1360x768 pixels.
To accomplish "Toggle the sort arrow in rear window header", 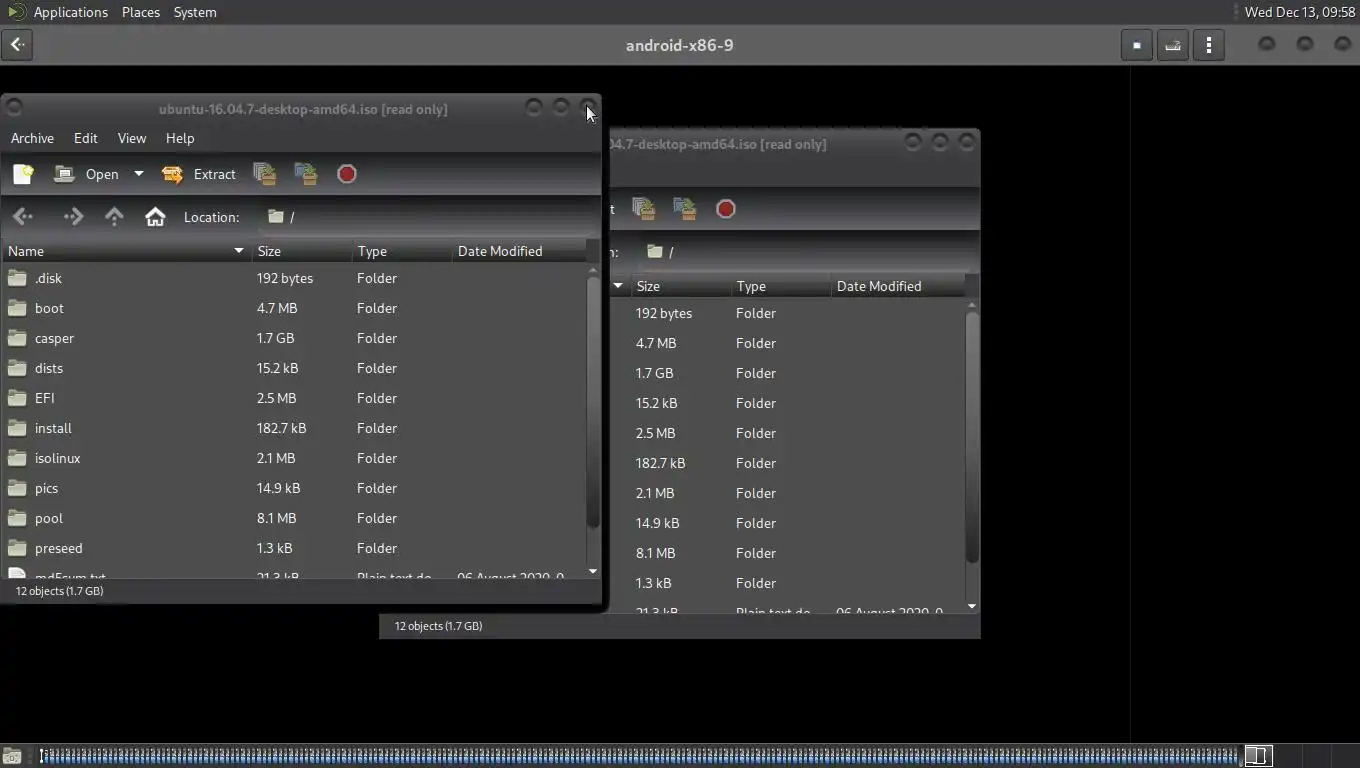I will tap(618, 286).
